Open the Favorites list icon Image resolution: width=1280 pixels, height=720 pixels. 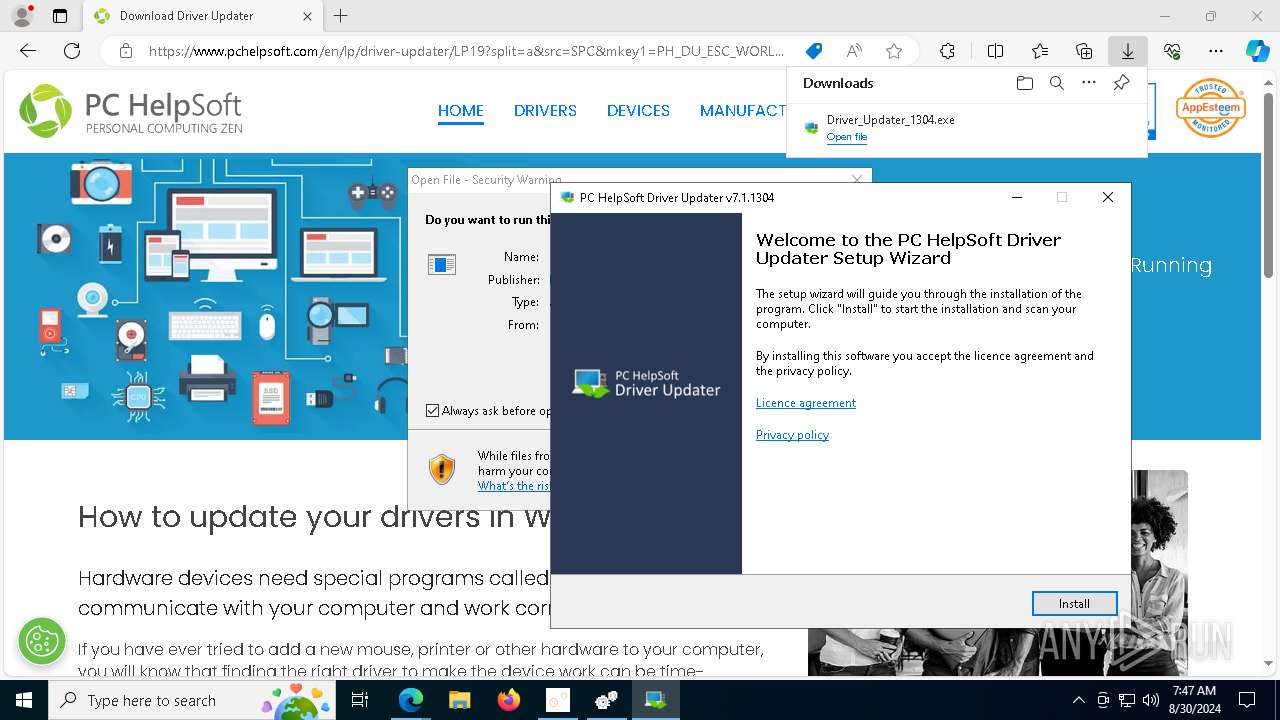[1040, 51]
